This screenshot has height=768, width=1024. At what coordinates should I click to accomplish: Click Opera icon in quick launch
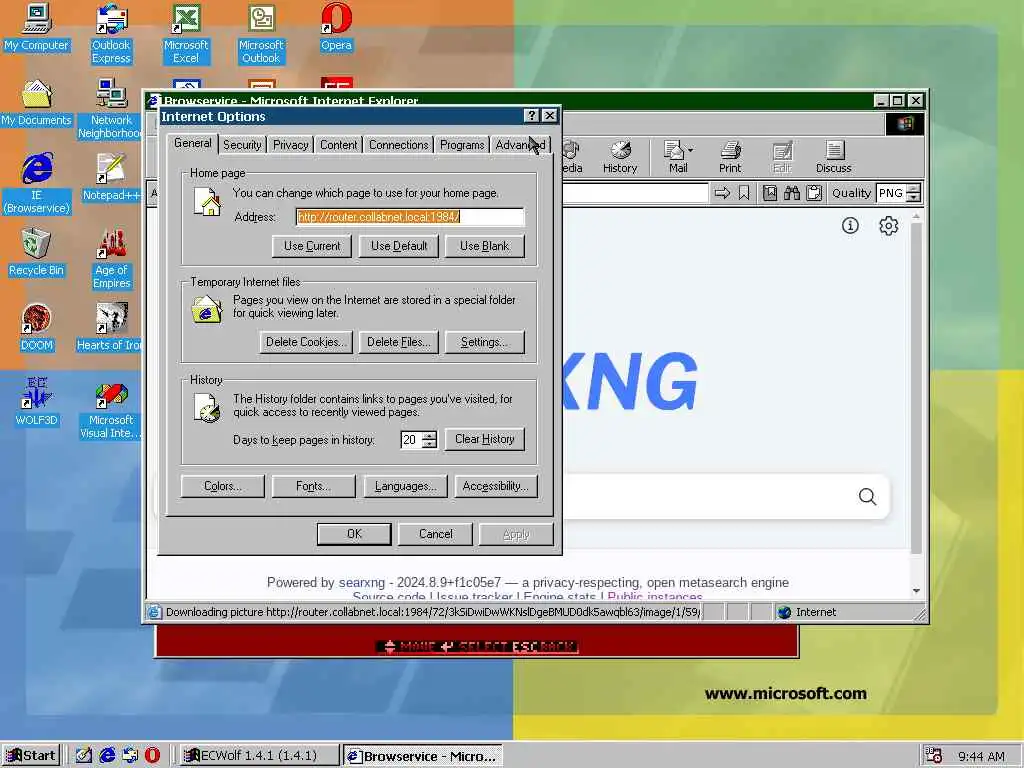pyautogui.click(x=152, y=755)
